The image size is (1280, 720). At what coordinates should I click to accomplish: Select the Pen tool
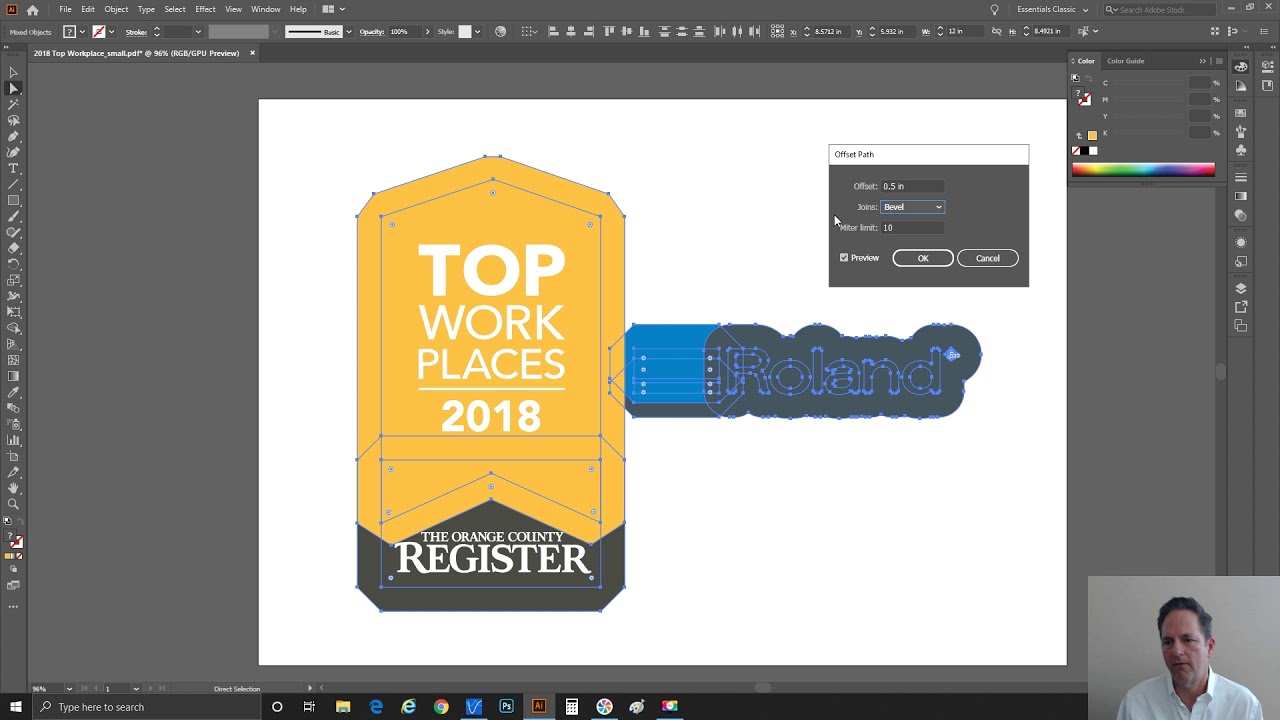click(x=13, y=136)
